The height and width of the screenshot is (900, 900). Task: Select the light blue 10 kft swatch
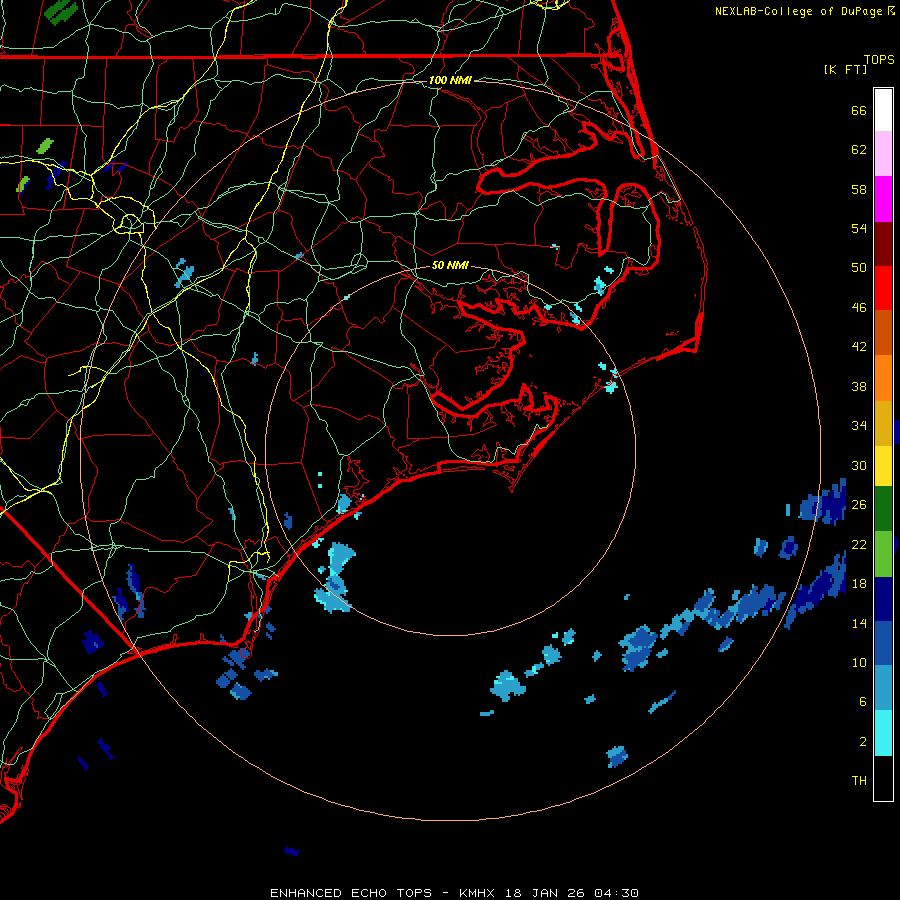click(x=883, y=688)
